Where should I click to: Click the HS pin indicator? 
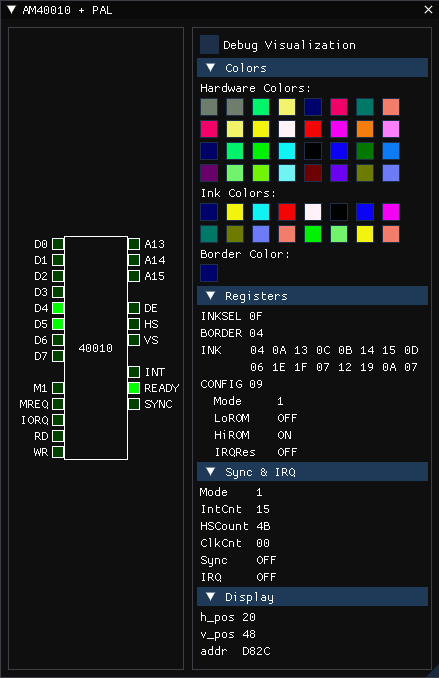134,324
